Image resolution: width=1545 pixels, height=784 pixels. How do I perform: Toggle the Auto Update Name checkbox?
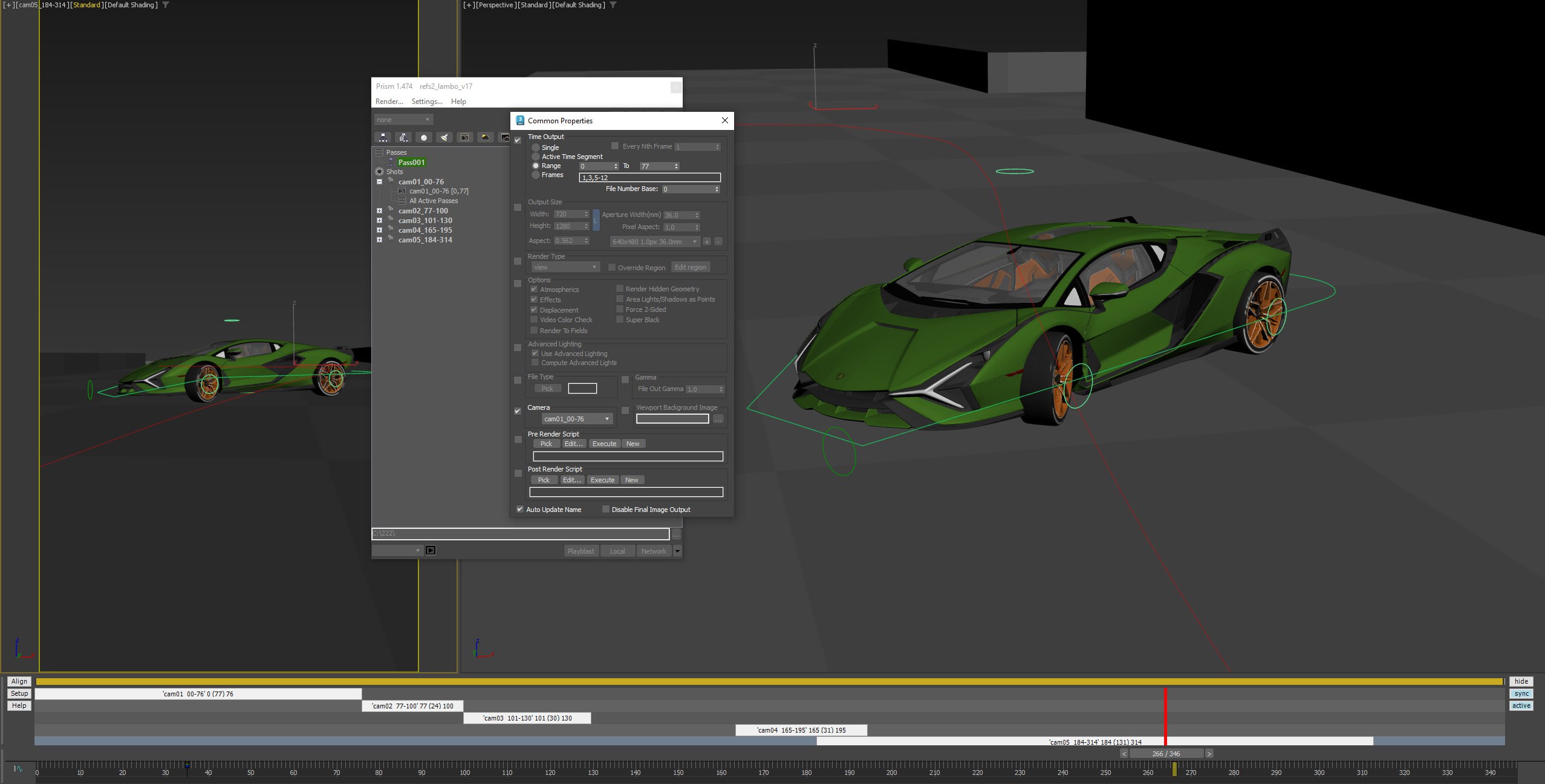pos(519,510)
